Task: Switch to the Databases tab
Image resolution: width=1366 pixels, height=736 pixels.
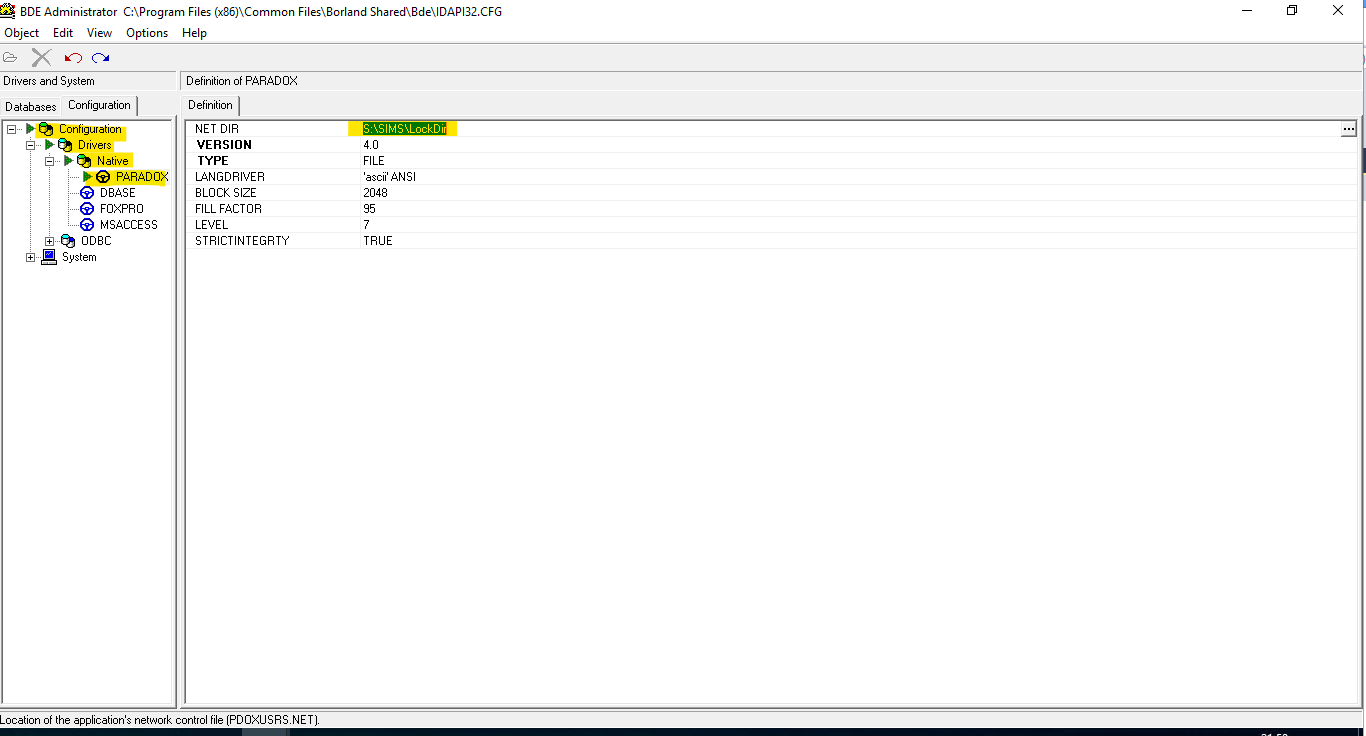Action: (30, 106)
